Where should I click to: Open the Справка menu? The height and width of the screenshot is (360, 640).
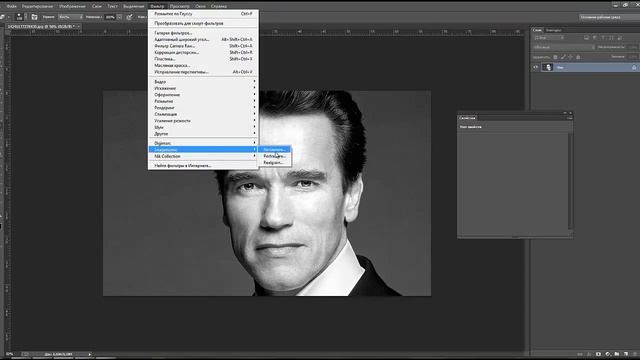pos(219,6)
